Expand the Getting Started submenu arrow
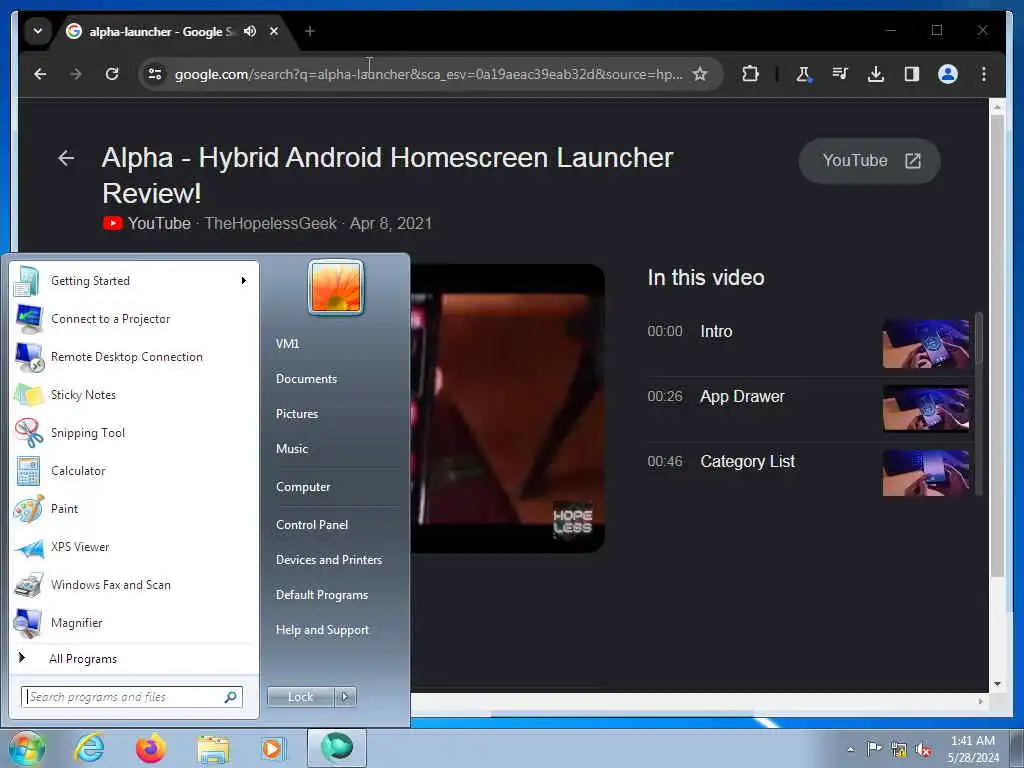Image resolution: width=1024 pixels, height=768 pixels. (244, 281)
